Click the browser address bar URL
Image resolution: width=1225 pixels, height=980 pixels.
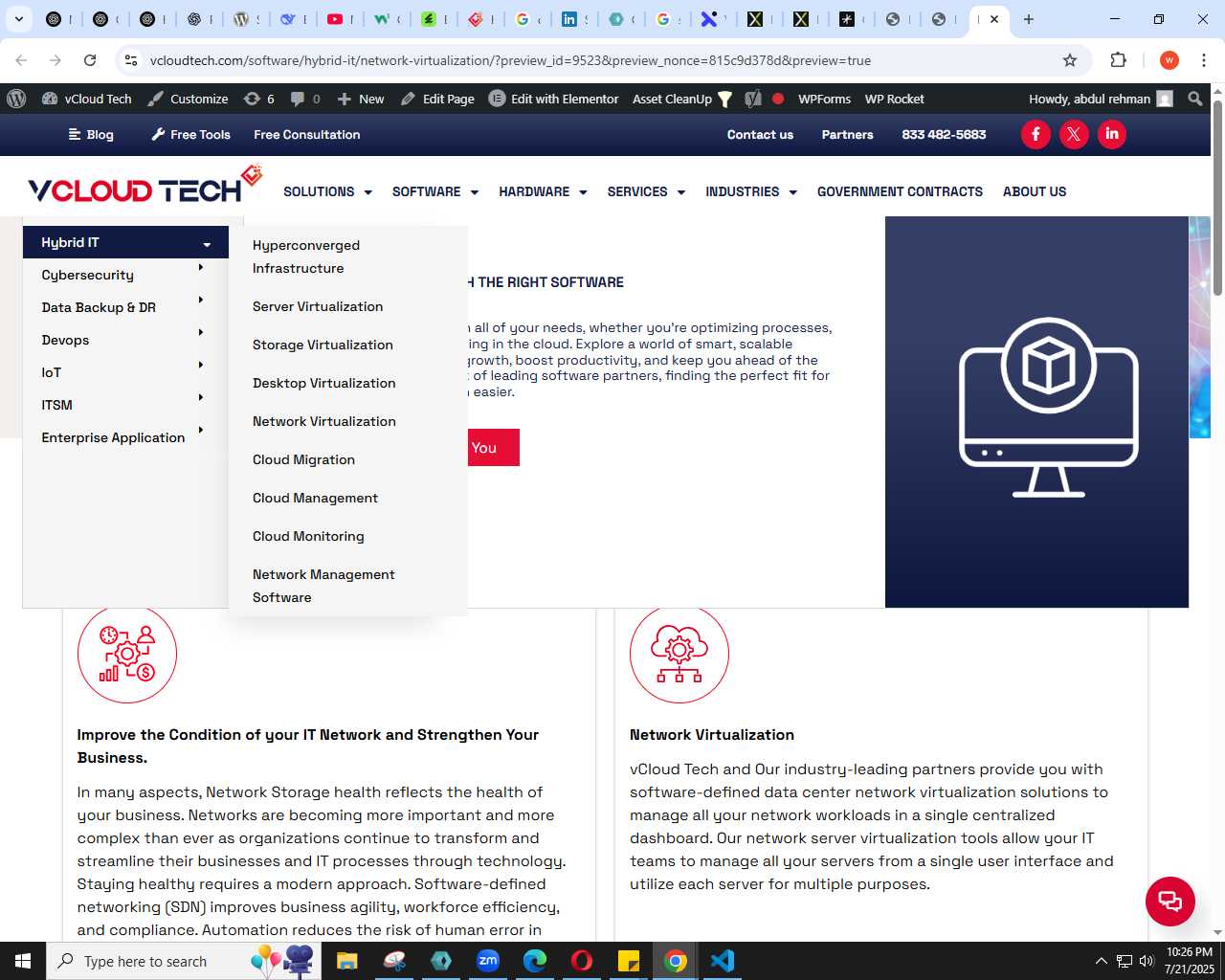tap(510, 60)
